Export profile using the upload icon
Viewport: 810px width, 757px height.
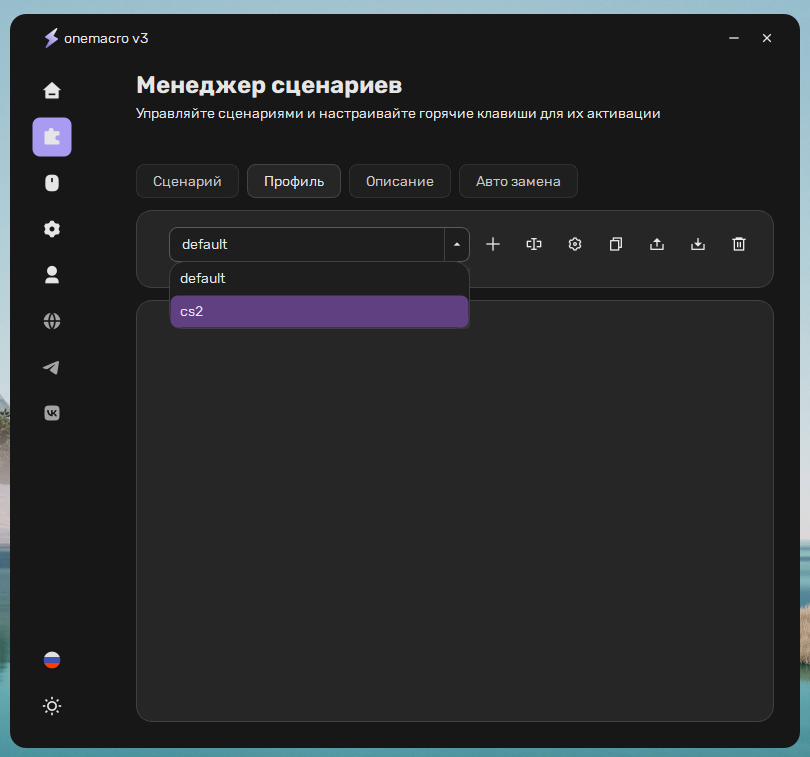[657, 244]
